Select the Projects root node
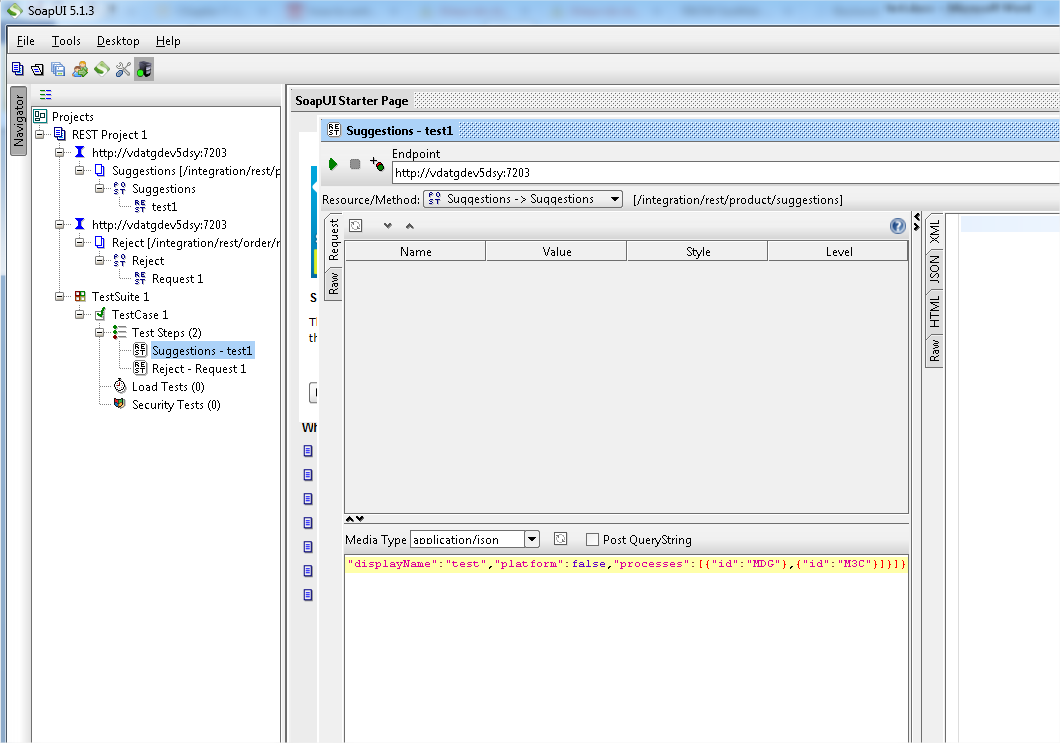This screenshot has height=743, width=1060. [72, 116]
